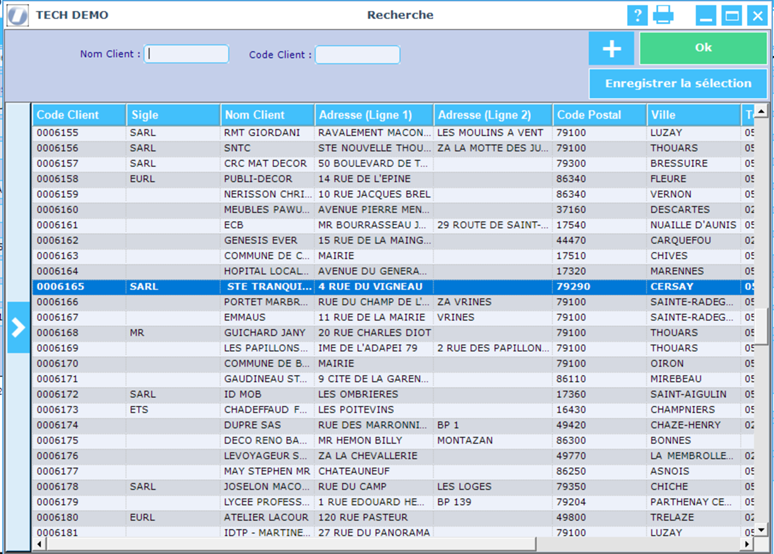
Task: Click the printer icon in title bar
Action: click(663, 15)
